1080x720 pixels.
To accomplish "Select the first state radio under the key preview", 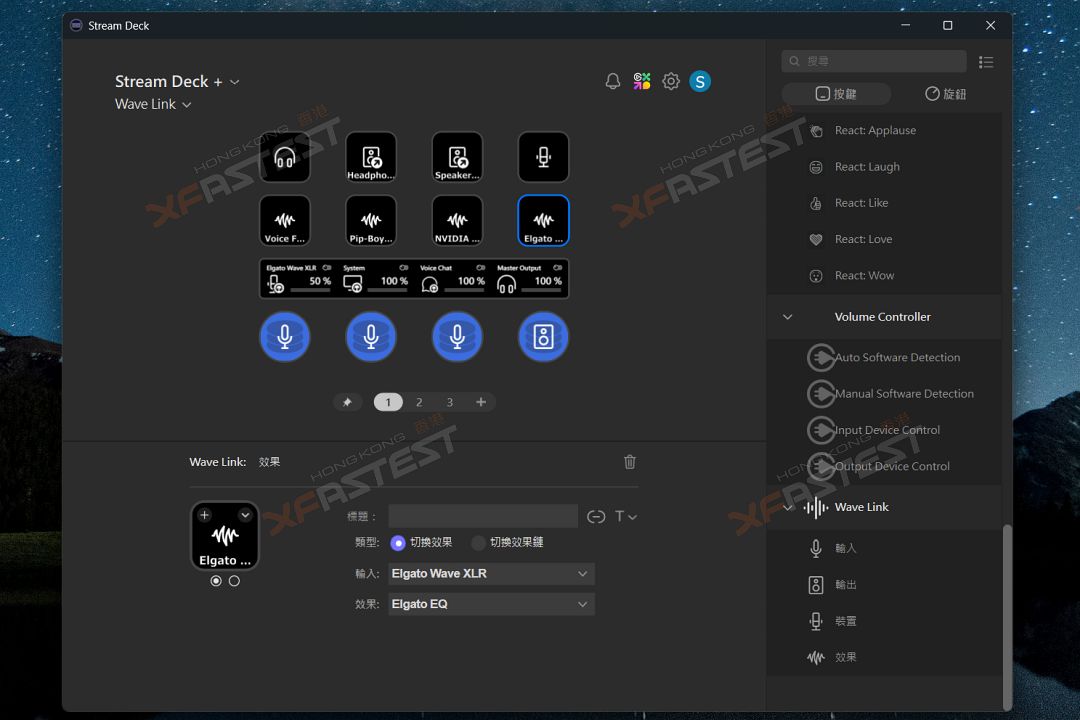I will click(216, 581).
